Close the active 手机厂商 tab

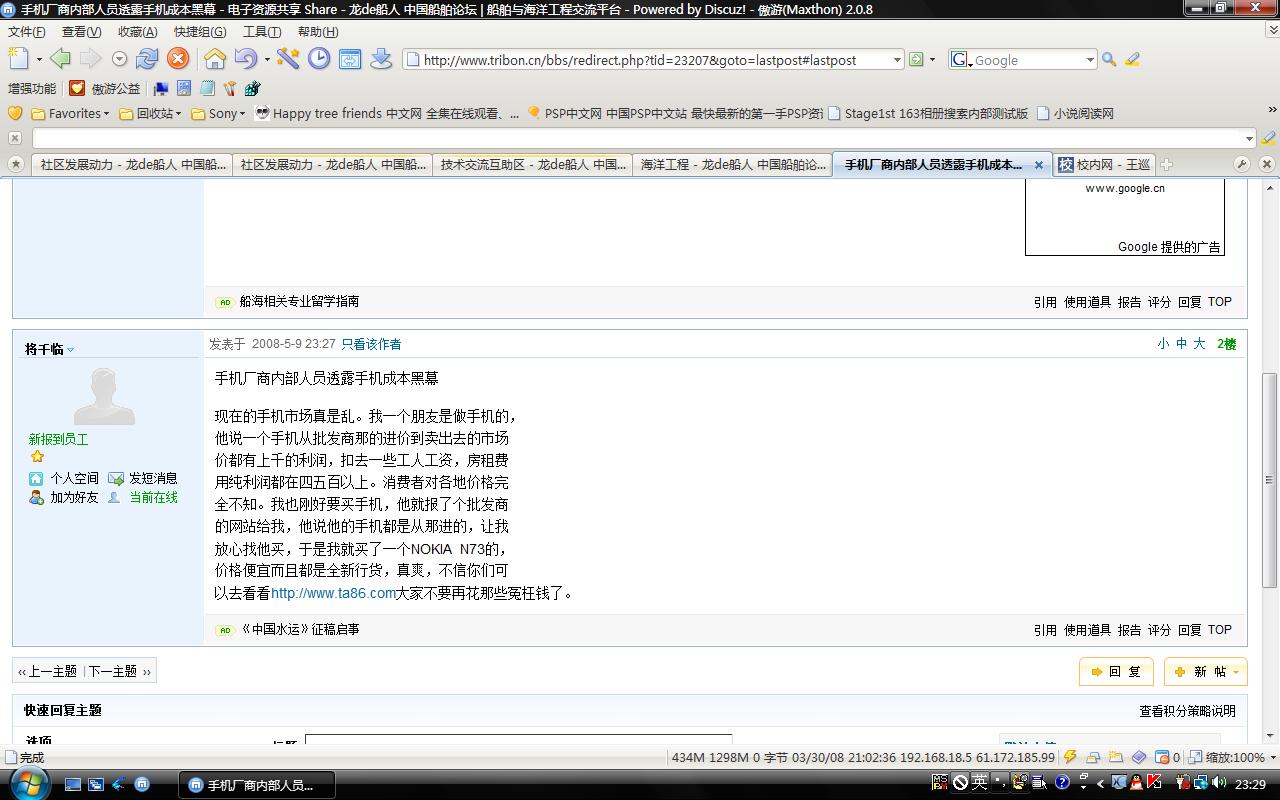coord(1038,165)
